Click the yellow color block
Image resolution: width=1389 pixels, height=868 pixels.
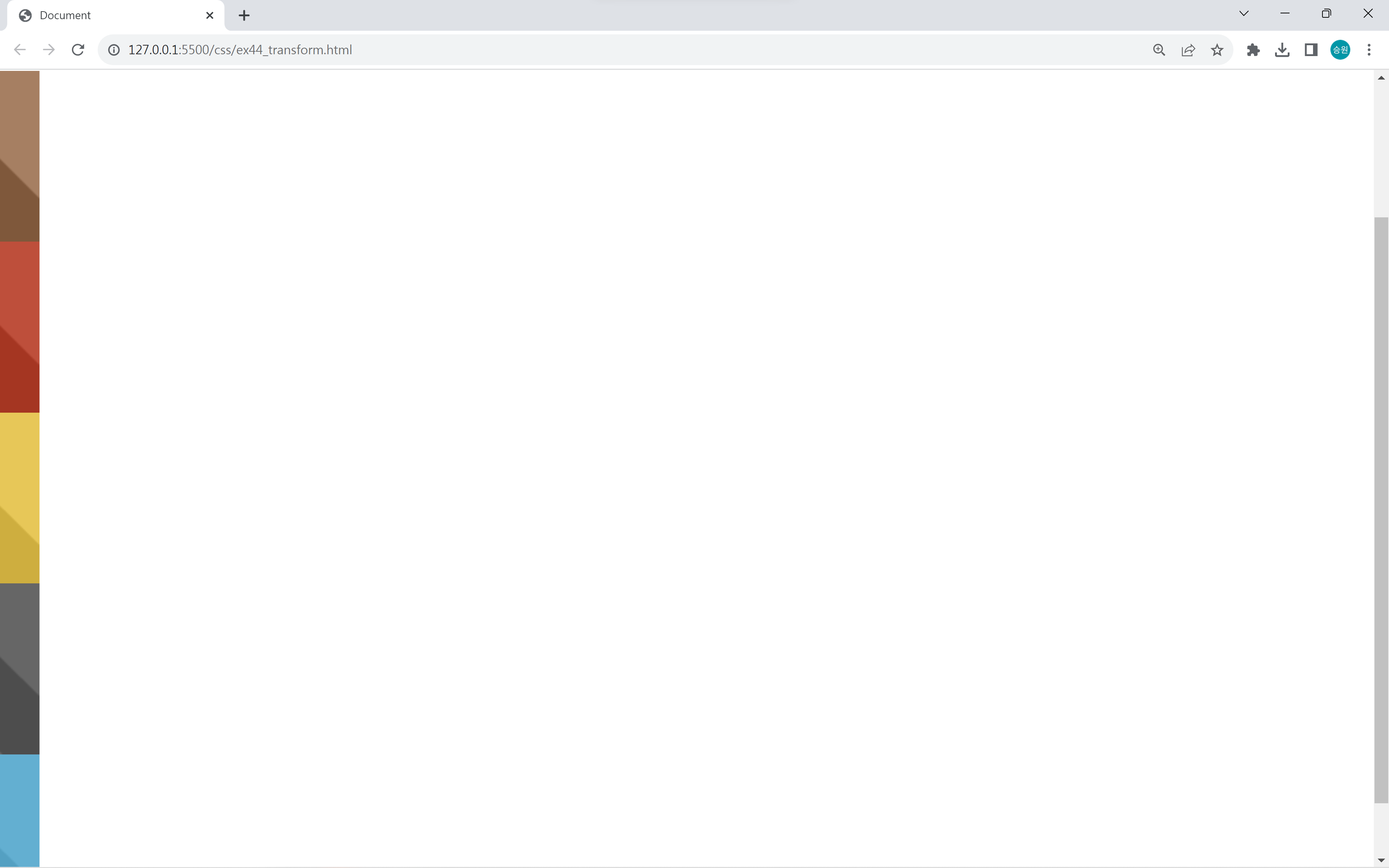click(20, 498)
